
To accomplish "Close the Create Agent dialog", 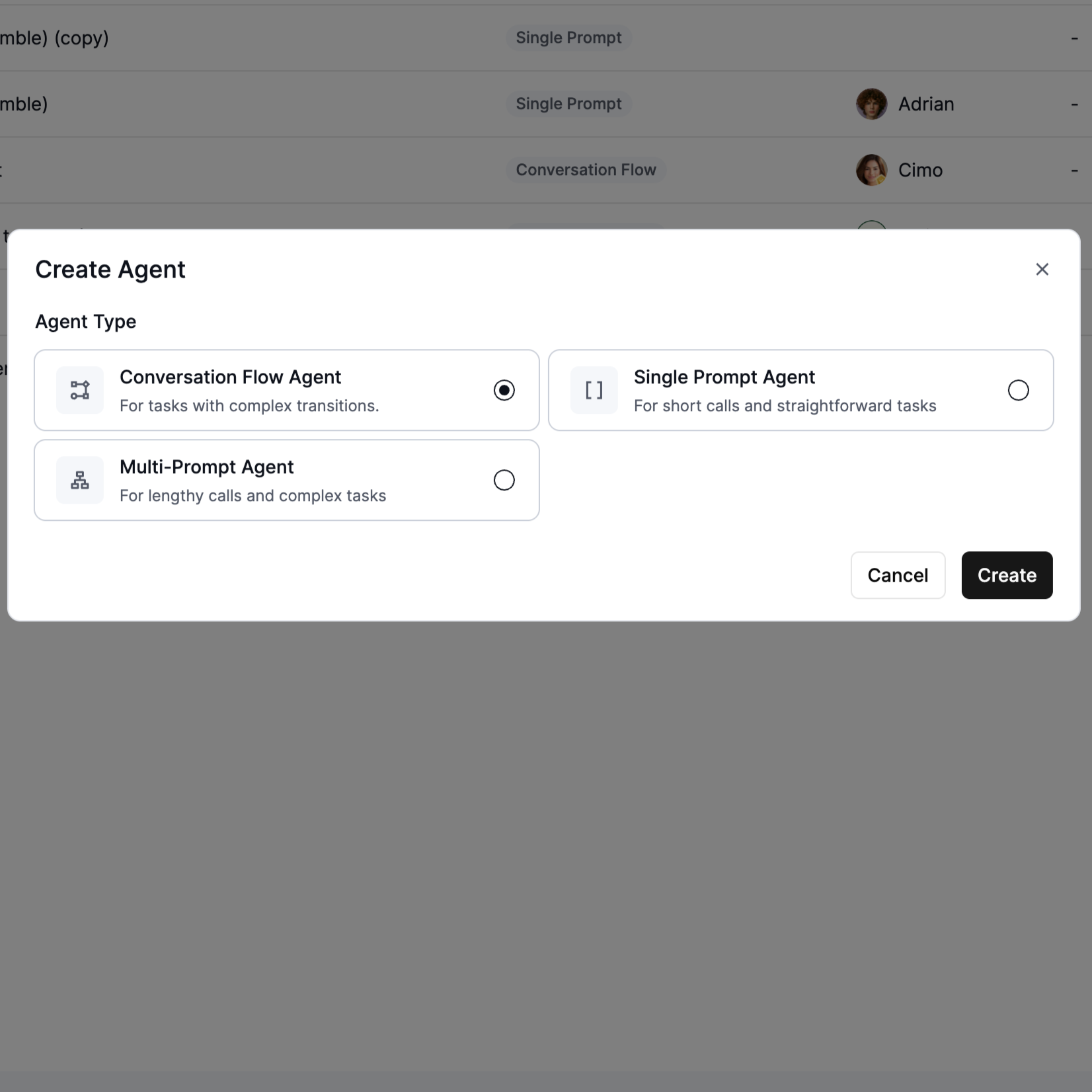I will 1042,269.
